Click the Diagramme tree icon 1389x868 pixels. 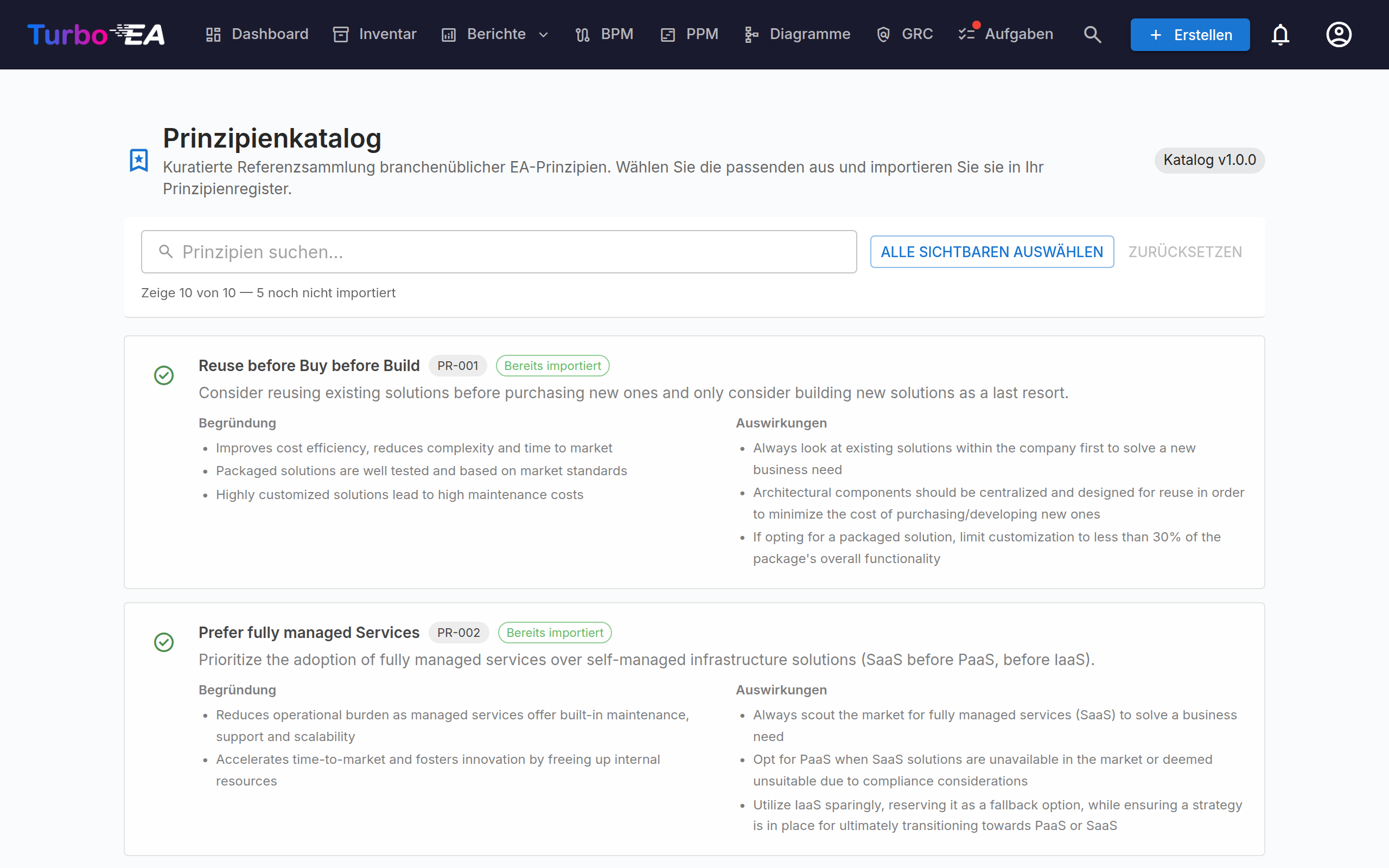[x=751, y=35]
